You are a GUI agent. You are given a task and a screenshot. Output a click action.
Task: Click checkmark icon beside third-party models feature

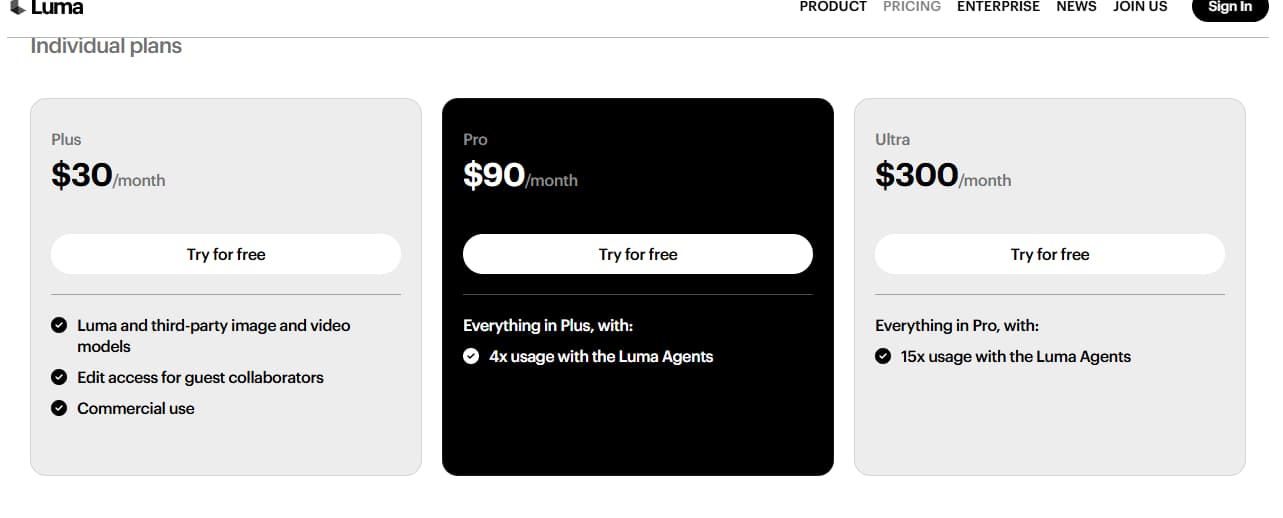click(59, 326)
